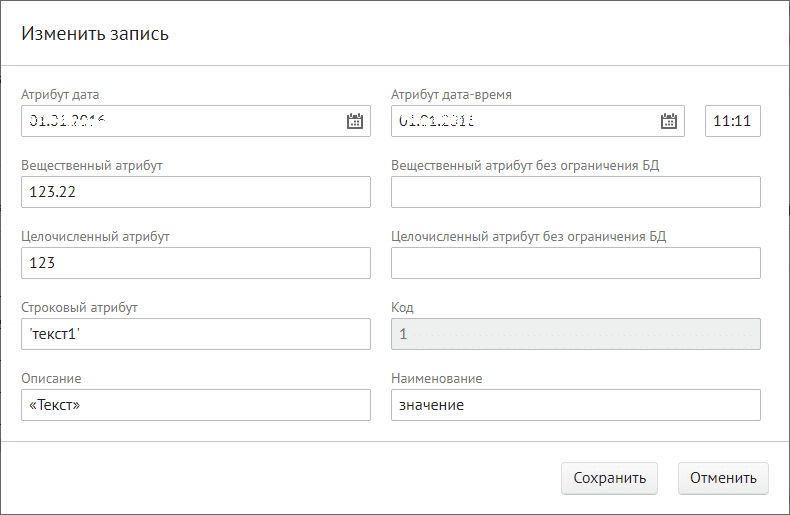Click the Целочисленный атрибут field containing 123
This screenshot has height=515, width=790.
pyautogui.click(x=195, y=263)
